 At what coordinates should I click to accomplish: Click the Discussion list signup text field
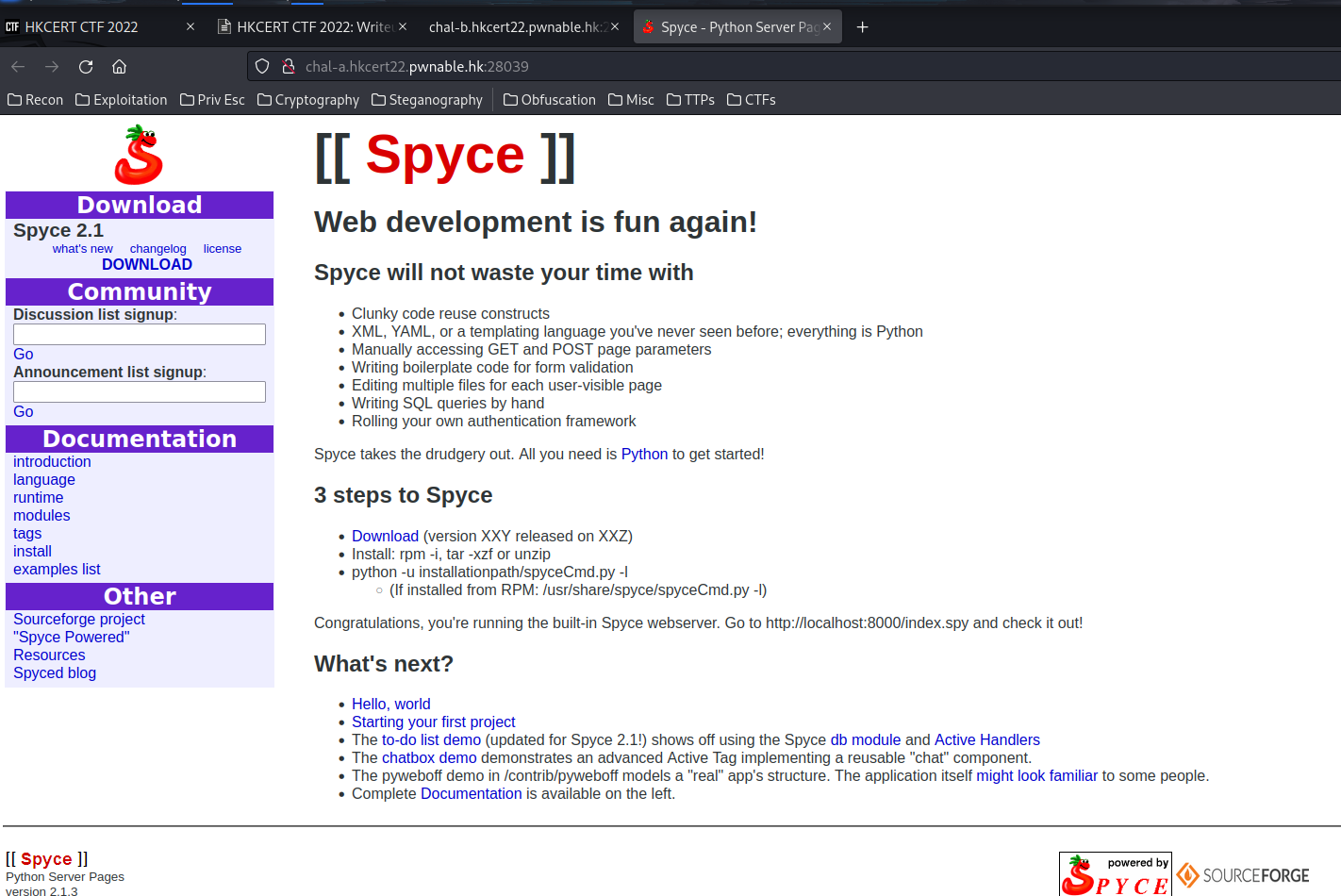click(140, 334)
